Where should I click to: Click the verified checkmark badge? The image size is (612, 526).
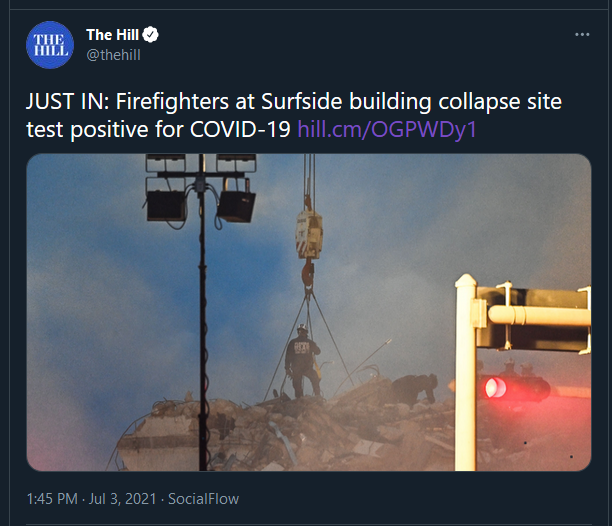150,35
